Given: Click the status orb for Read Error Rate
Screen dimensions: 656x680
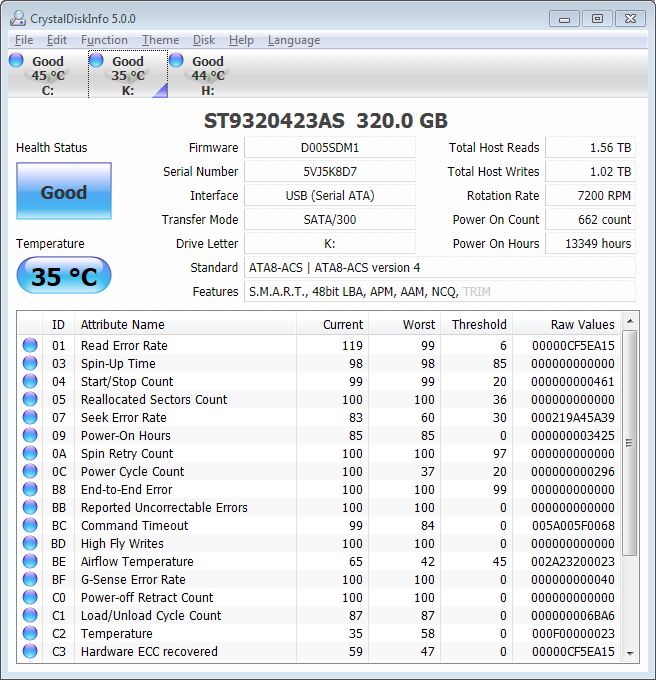Looking at the screenshot, I should tap(30, 345).
